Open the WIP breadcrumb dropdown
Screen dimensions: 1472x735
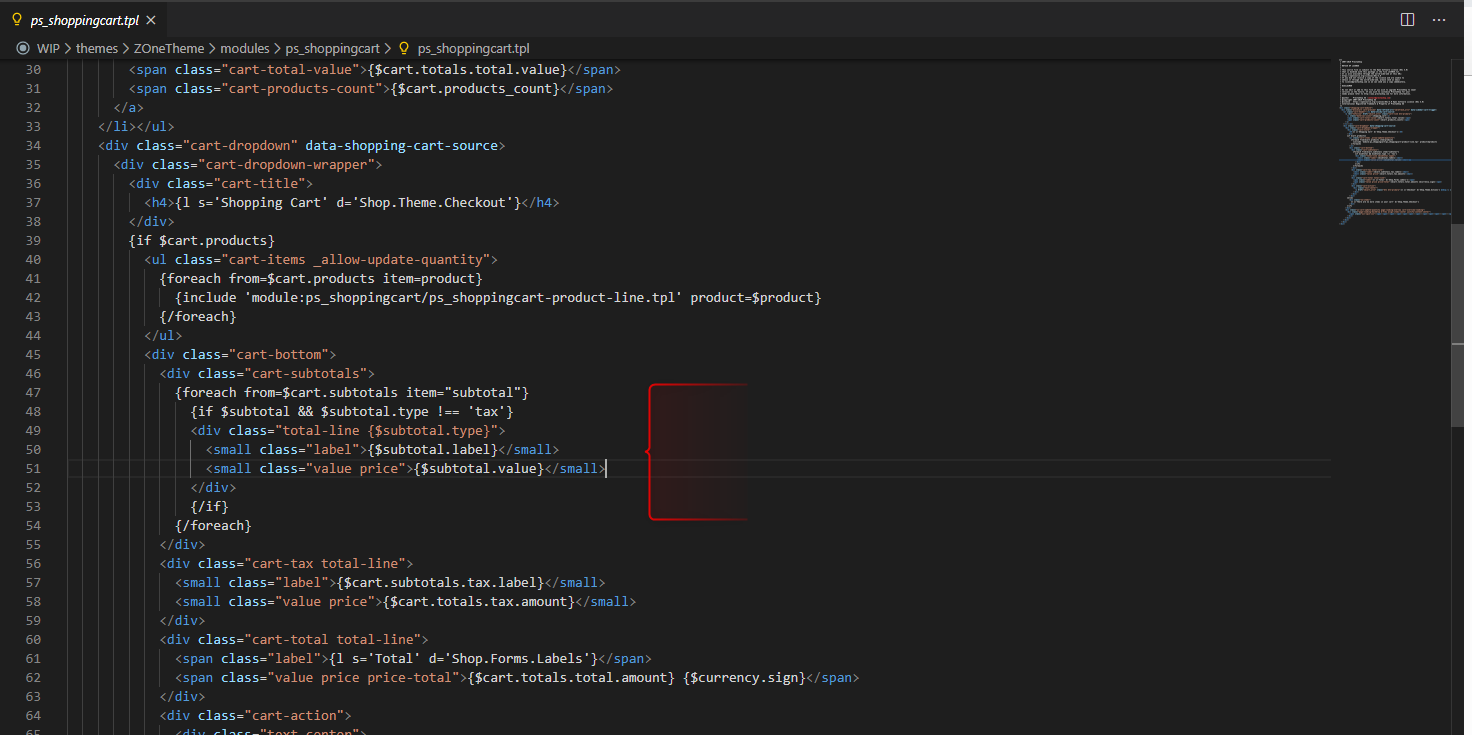pyautogui.click(x=47, y=48)
